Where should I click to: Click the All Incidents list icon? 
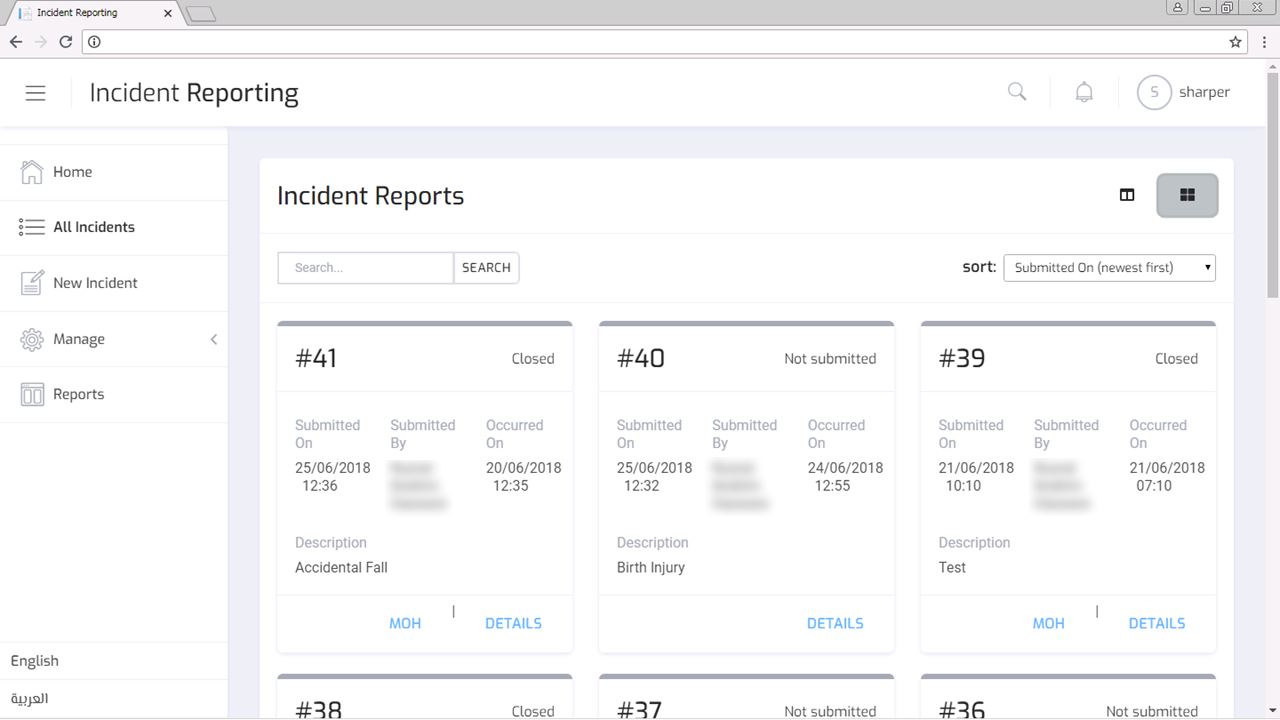tap(32, 227)
